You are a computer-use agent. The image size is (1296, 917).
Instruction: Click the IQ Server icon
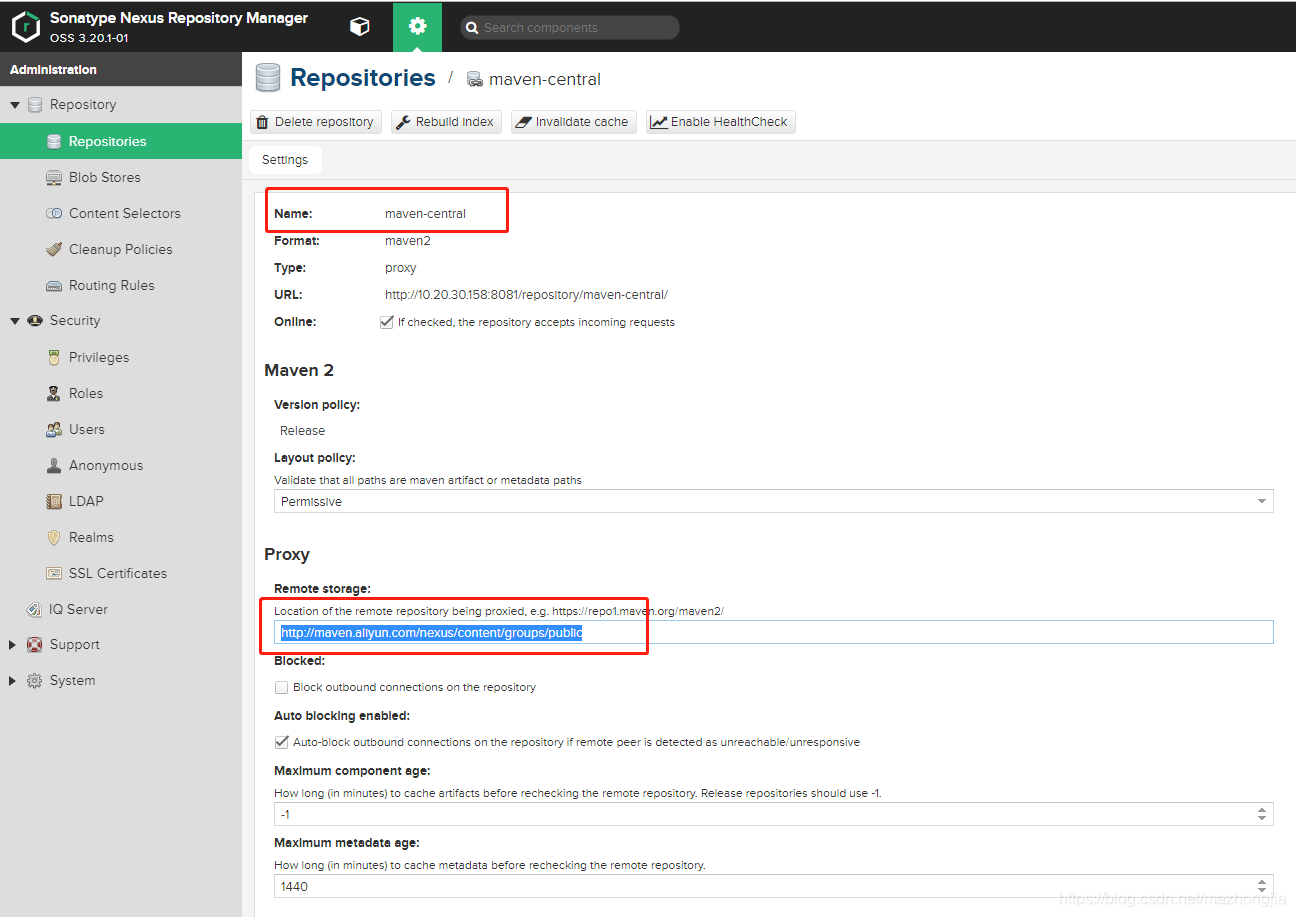pyautogui.click(x=35, y=609)
